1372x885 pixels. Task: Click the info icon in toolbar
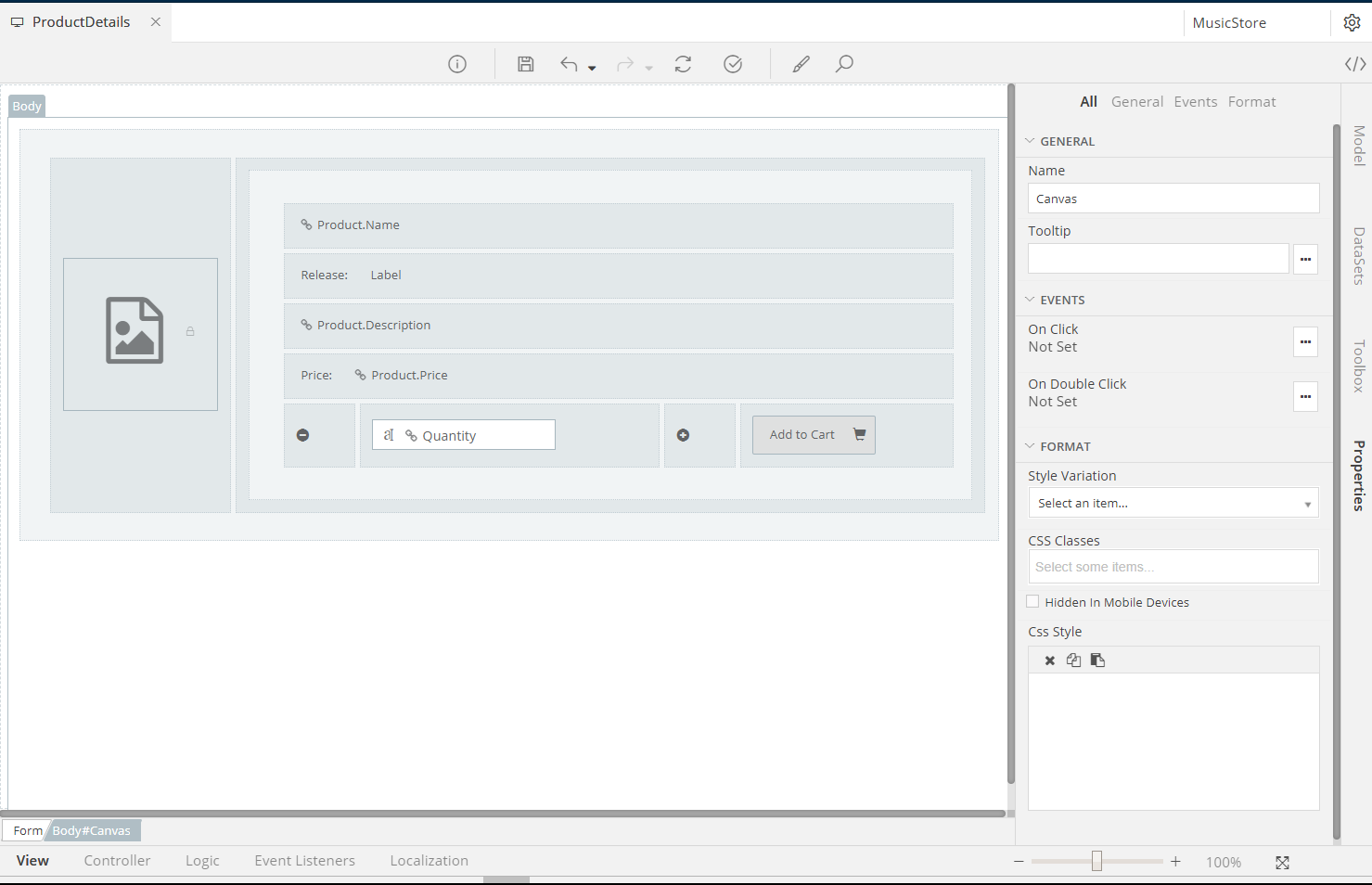tap(457, 64)
